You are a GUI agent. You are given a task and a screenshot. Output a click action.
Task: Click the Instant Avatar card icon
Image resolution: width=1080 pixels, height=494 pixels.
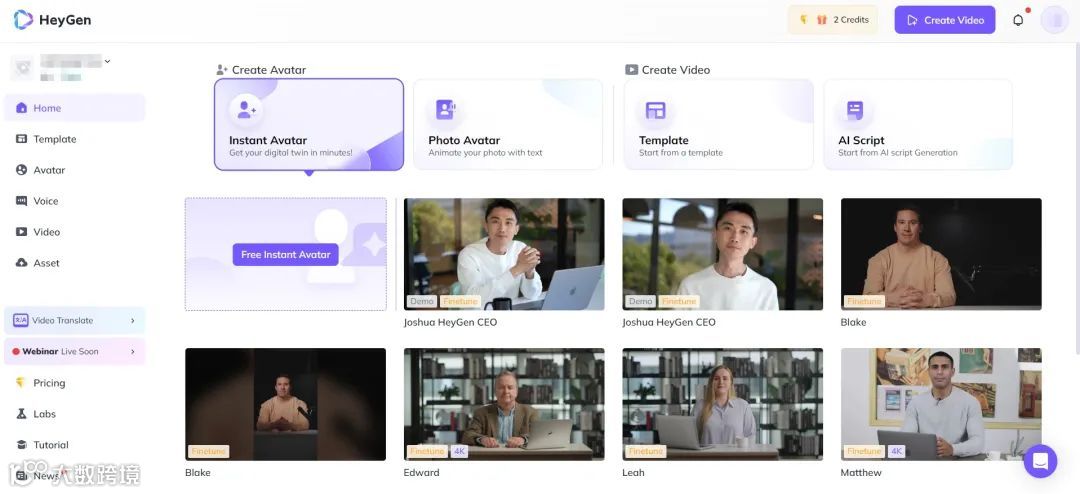246,110
